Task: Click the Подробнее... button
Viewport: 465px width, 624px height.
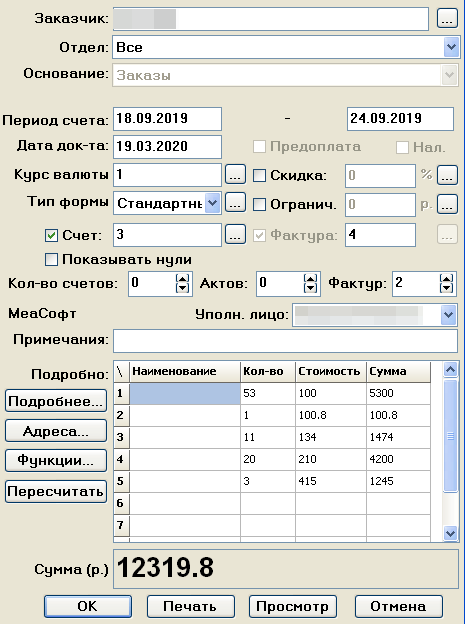Action: pos(56,401)
